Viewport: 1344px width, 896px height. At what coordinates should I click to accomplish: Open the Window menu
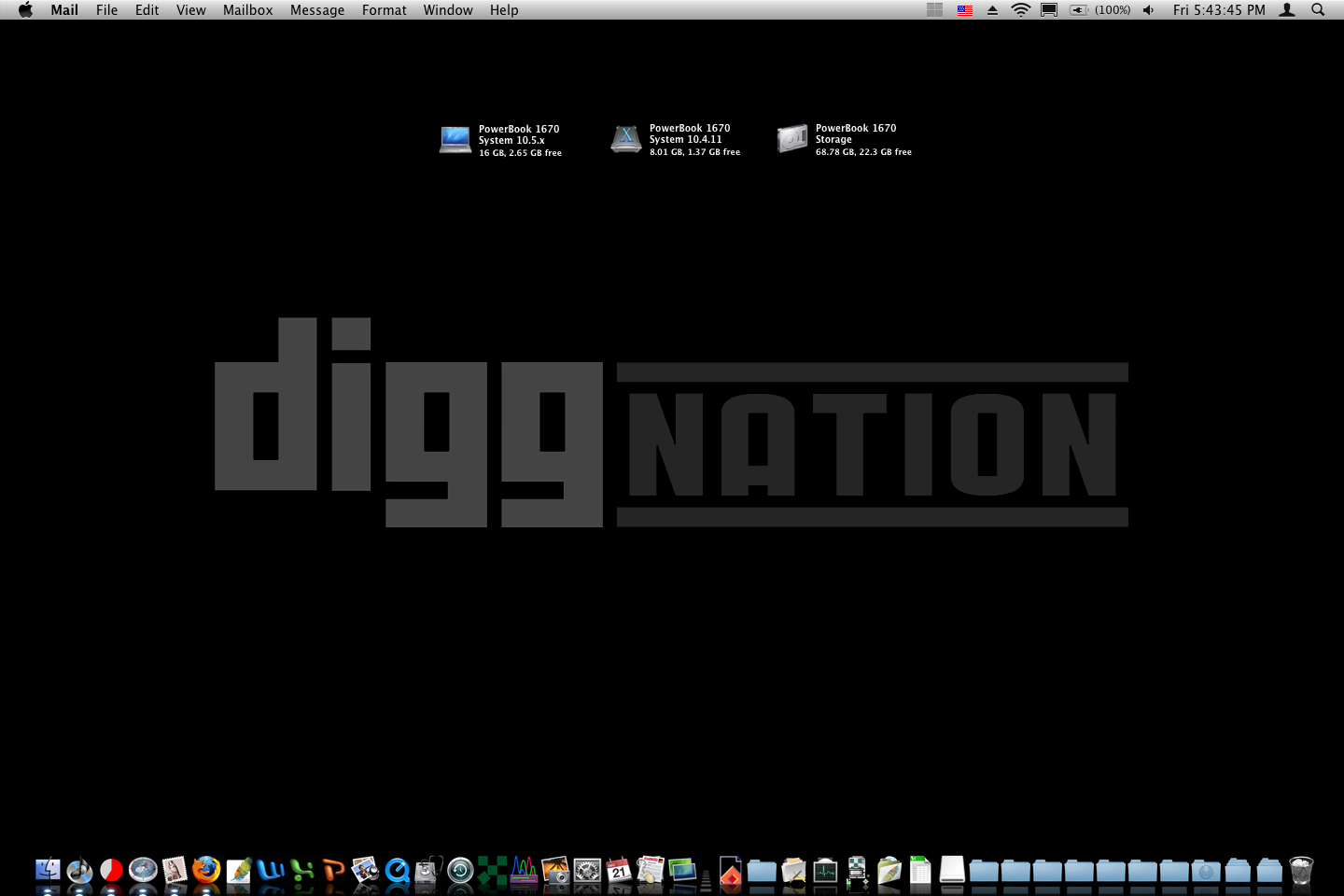pyautogui.click(x=448, y=9)
